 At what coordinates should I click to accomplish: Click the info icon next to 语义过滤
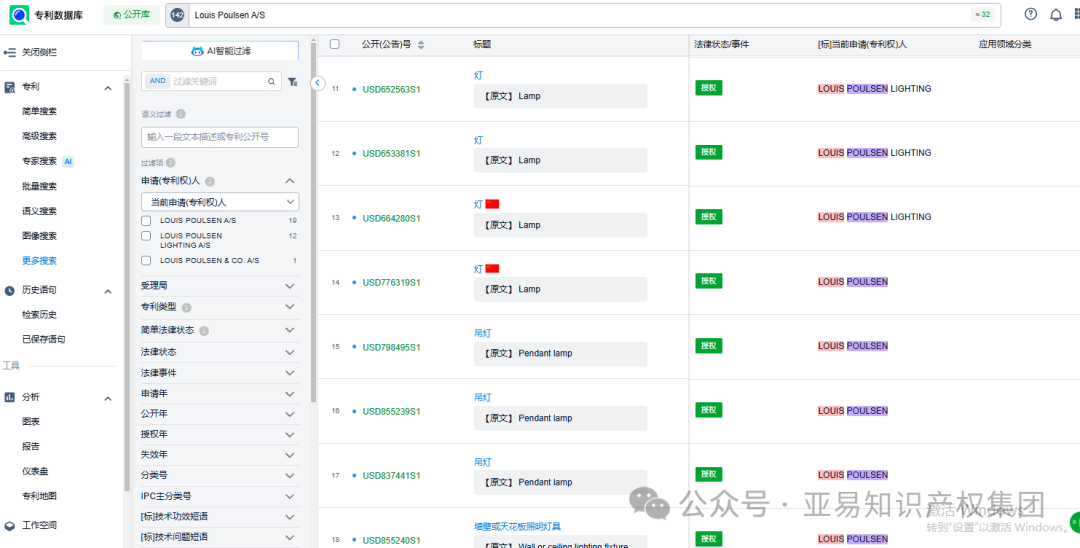[x=181, y=114]
